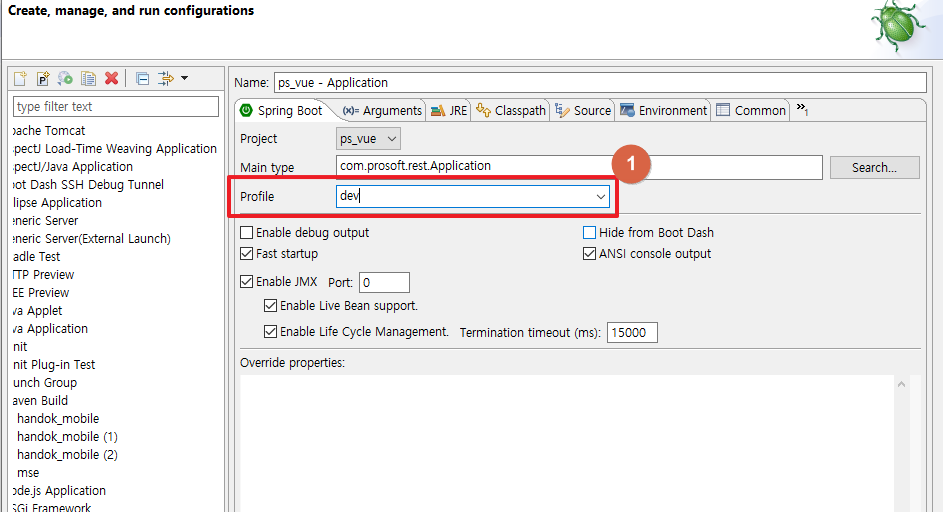Toggle ANSI console output checkbox

589,254
